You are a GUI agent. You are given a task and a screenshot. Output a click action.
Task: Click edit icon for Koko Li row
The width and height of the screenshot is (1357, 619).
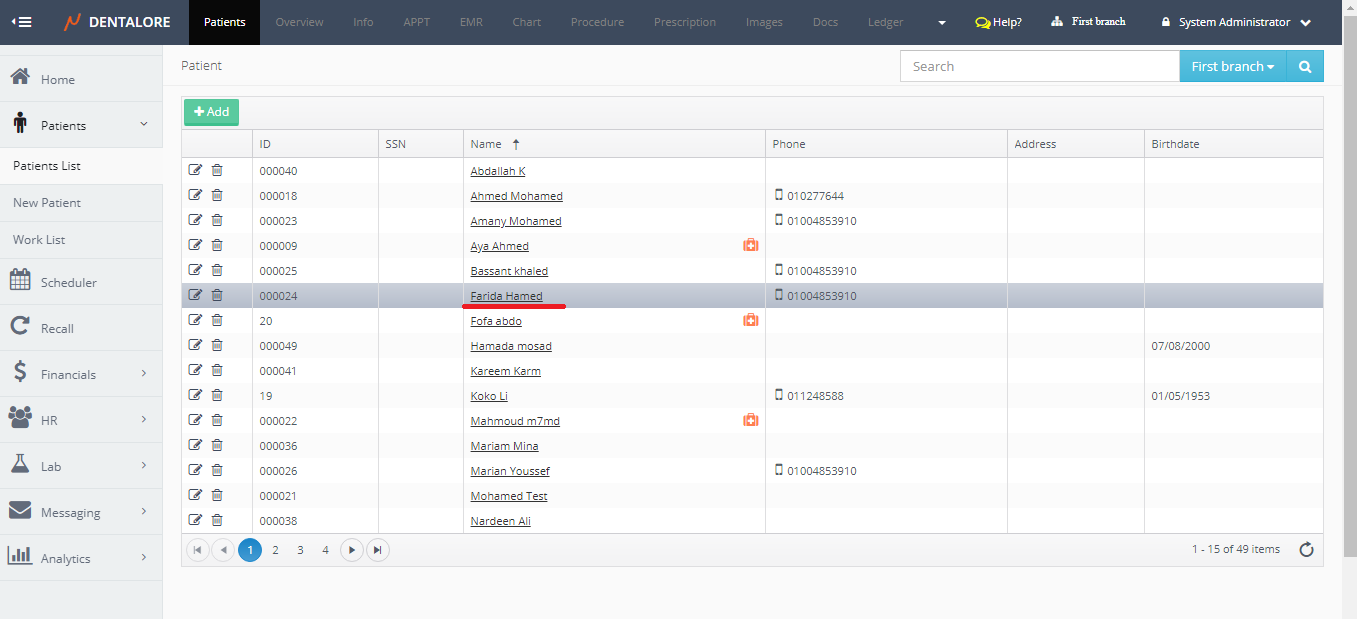[195, 395]
